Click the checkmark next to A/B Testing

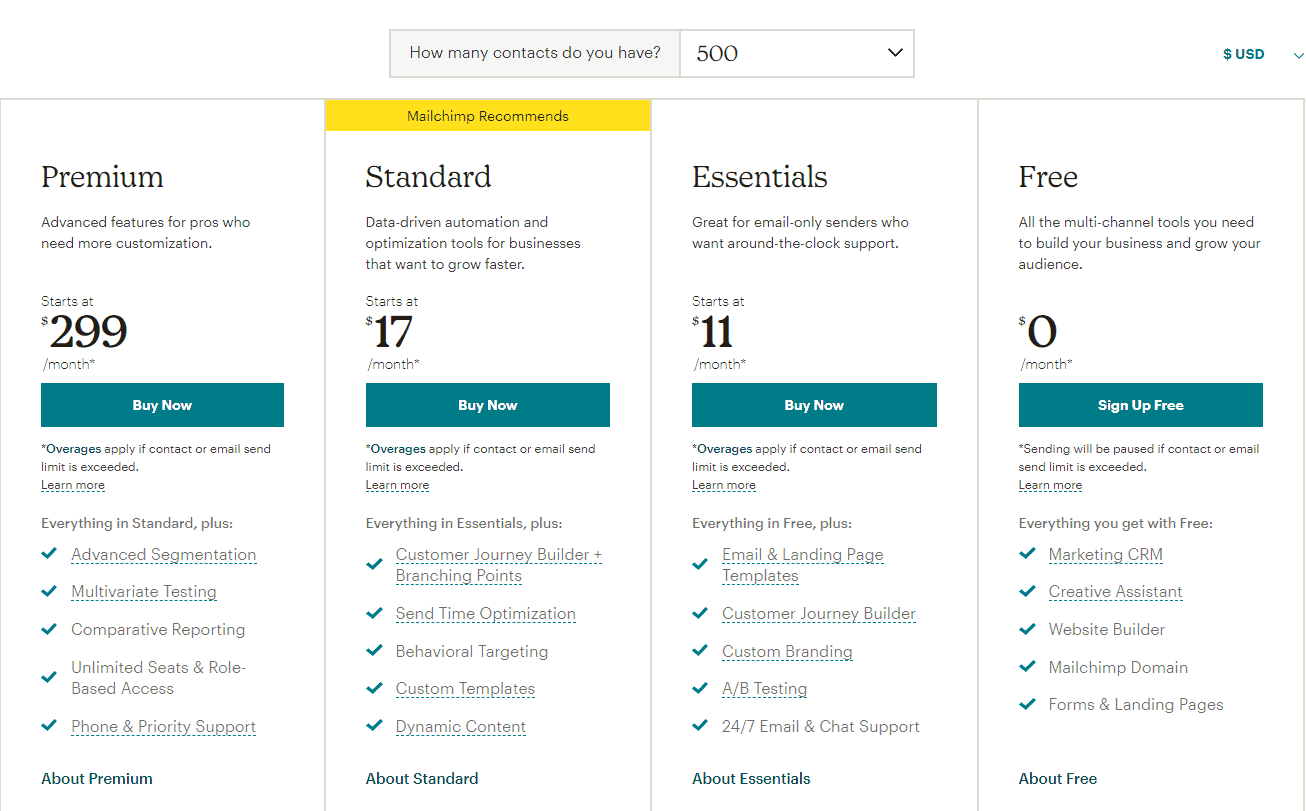pos(701,687)
